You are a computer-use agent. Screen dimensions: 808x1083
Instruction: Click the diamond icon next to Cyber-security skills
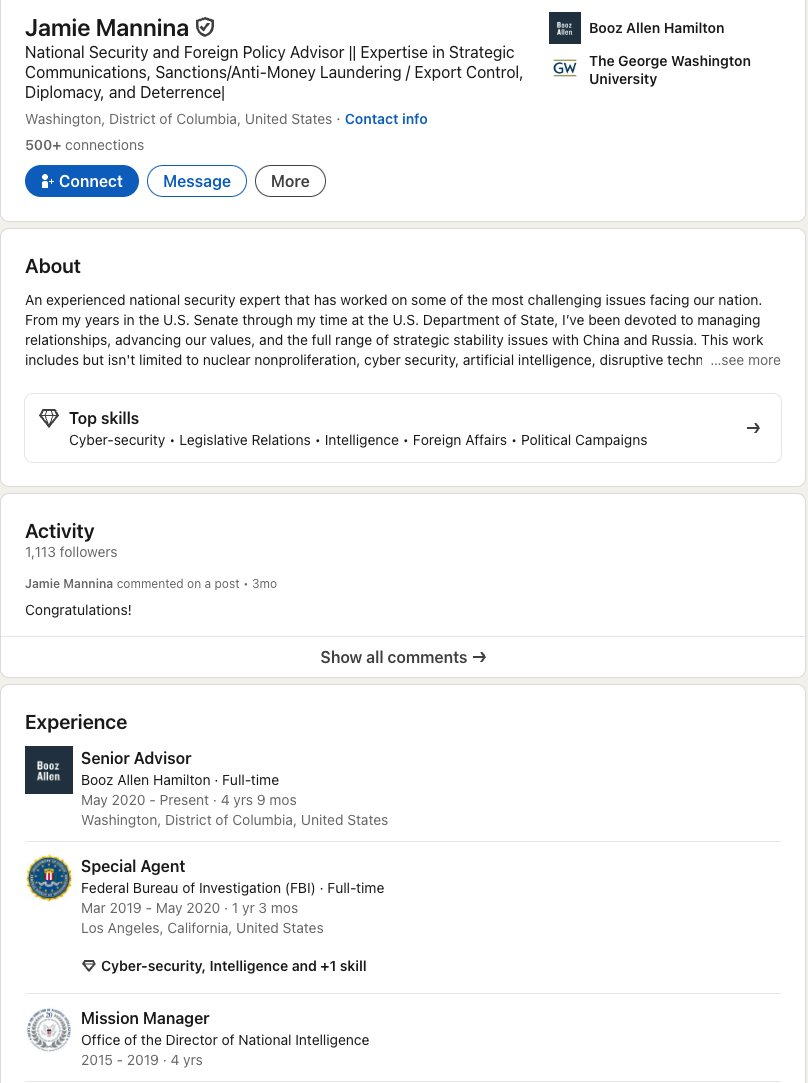point(89,966)
